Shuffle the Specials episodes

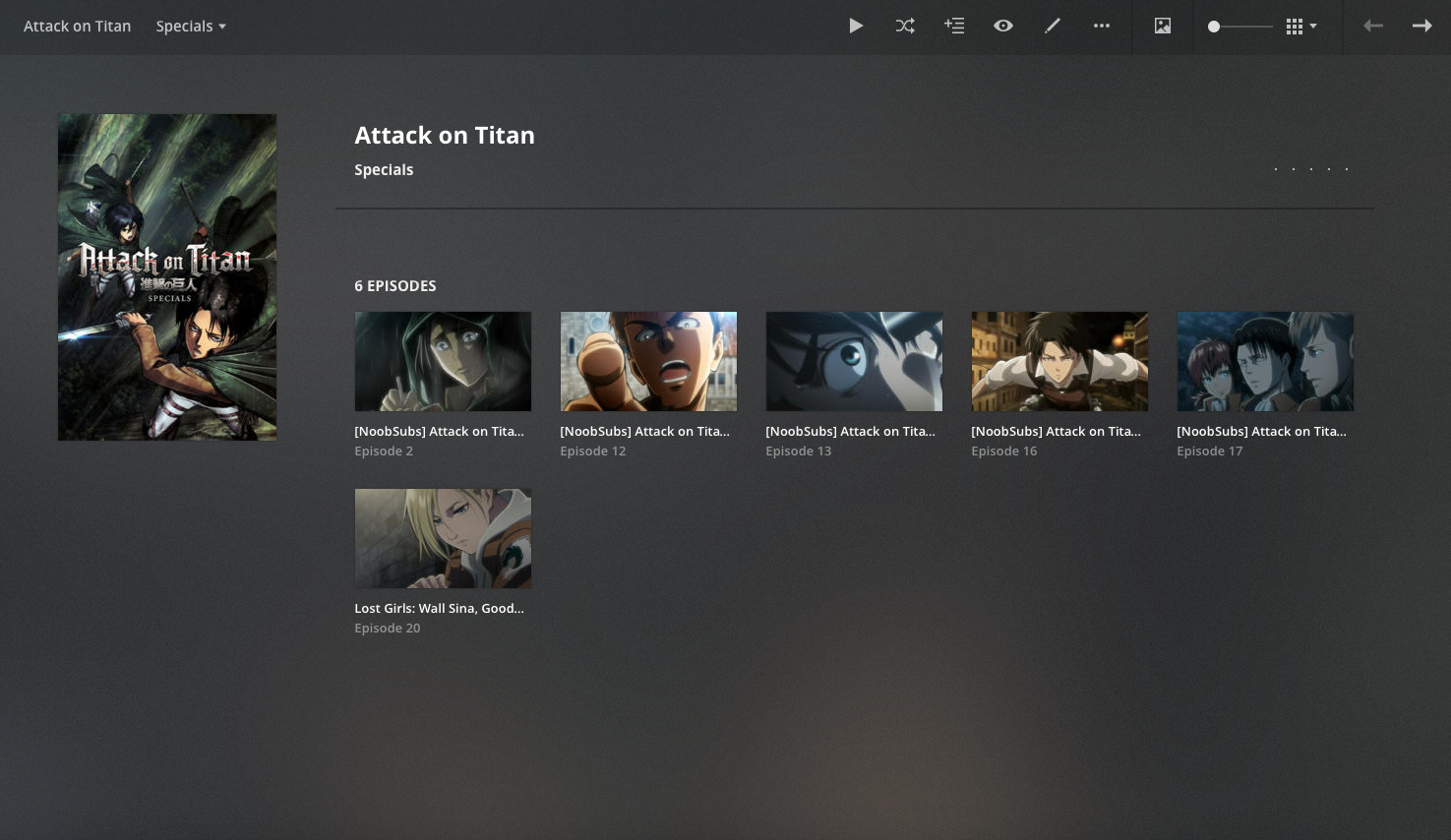click(x=905, y=26)
